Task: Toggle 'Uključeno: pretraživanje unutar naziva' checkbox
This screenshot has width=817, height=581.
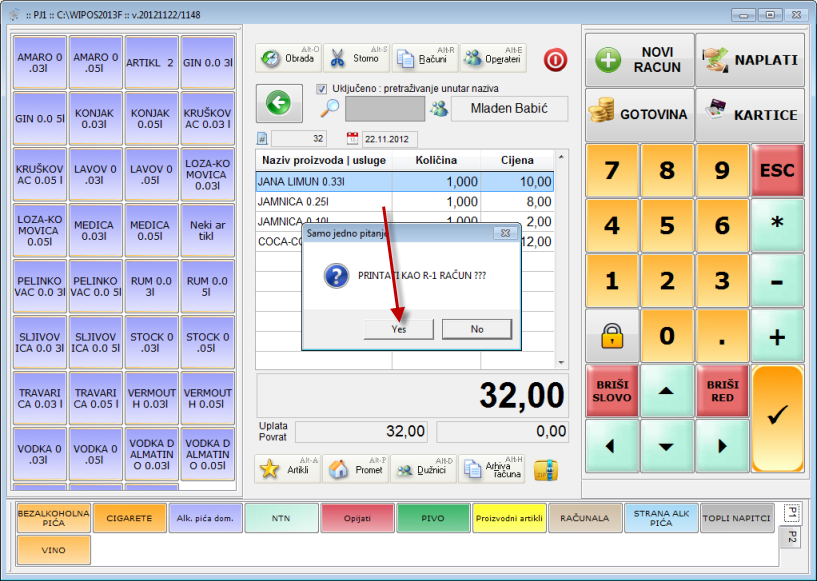Action: coord(322,88)
